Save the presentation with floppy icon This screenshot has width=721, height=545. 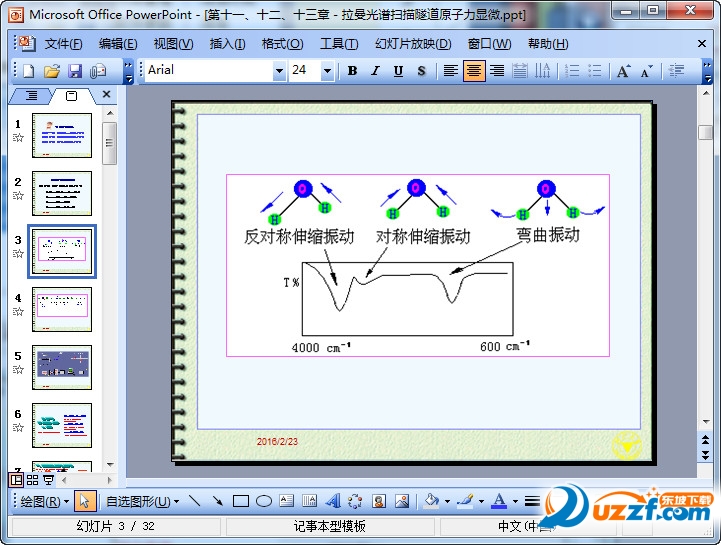tap(75, 71)
